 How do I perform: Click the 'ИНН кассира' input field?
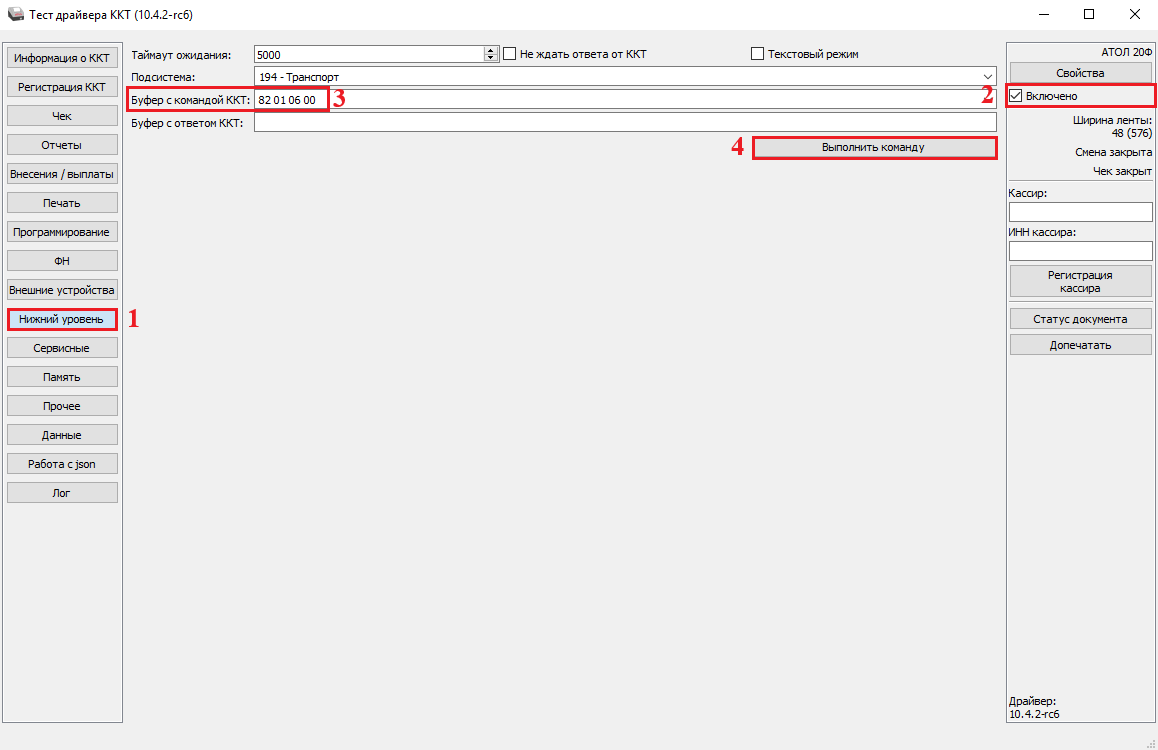[x=1080, y=251]
